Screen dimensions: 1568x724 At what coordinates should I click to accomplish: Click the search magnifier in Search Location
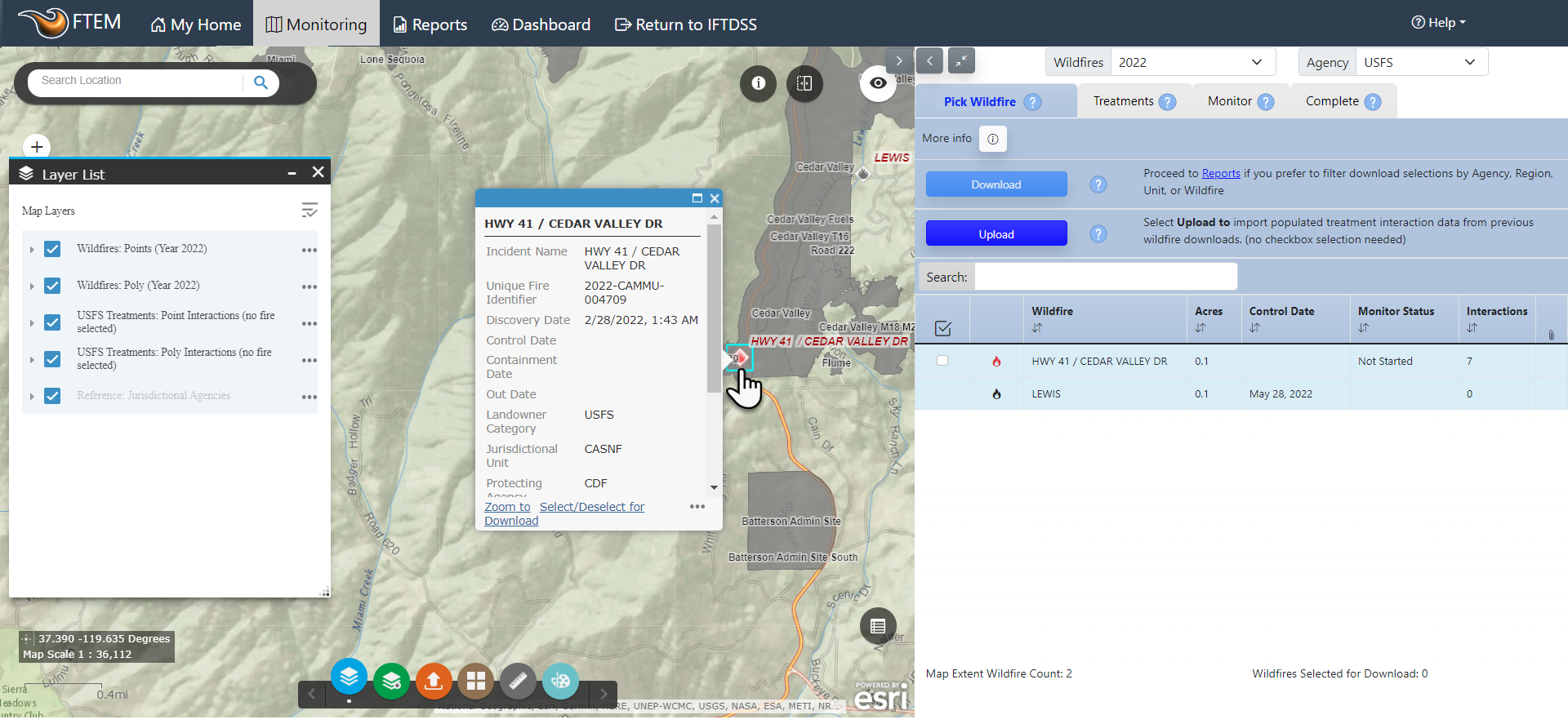[x=261, y=82]
